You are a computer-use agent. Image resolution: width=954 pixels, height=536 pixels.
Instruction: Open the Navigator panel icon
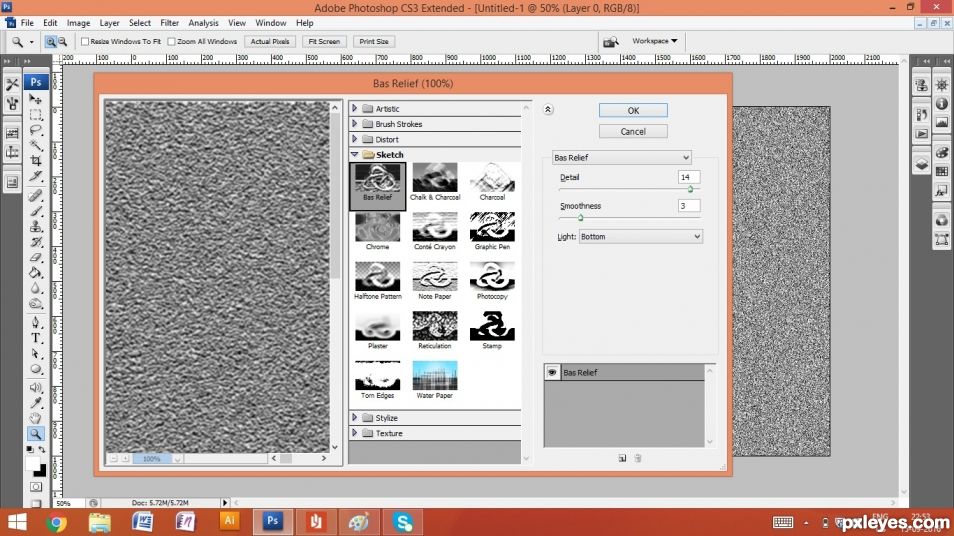(942, 85)
